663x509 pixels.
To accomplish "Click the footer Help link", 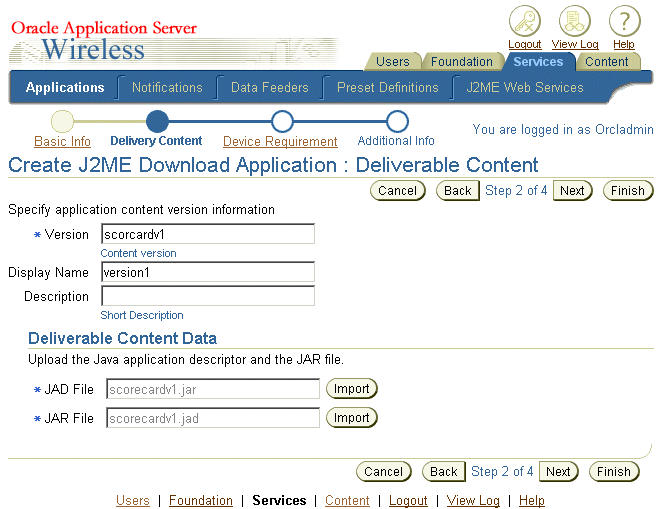I will tap(531, 500).
